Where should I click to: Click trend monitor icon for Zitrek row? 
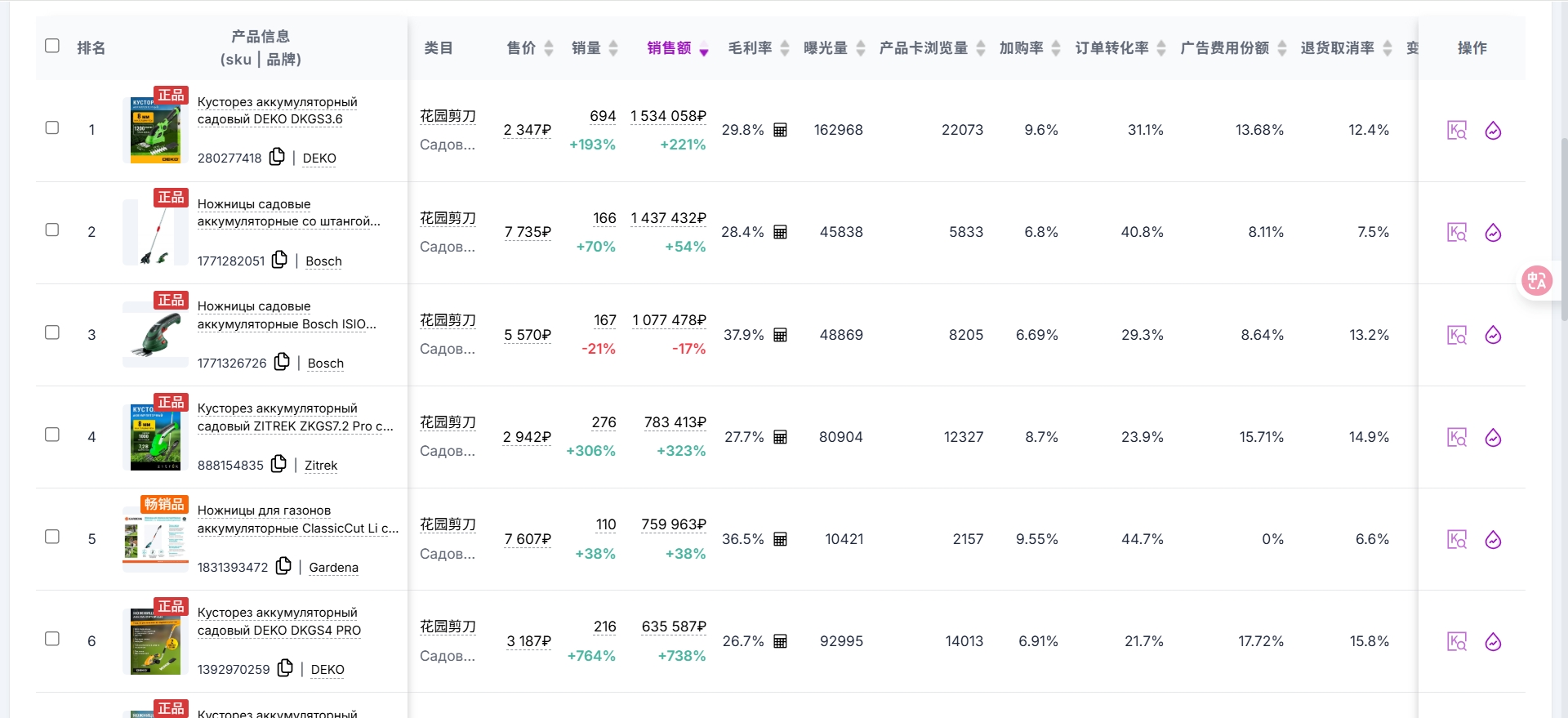[1493, 438]
